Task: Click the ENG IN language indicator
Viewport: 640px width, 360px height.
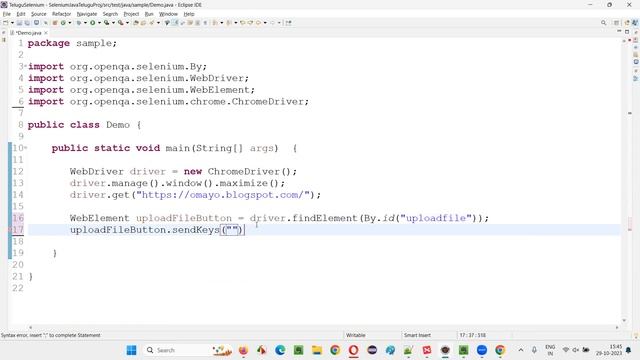Action: coord(550,350)
